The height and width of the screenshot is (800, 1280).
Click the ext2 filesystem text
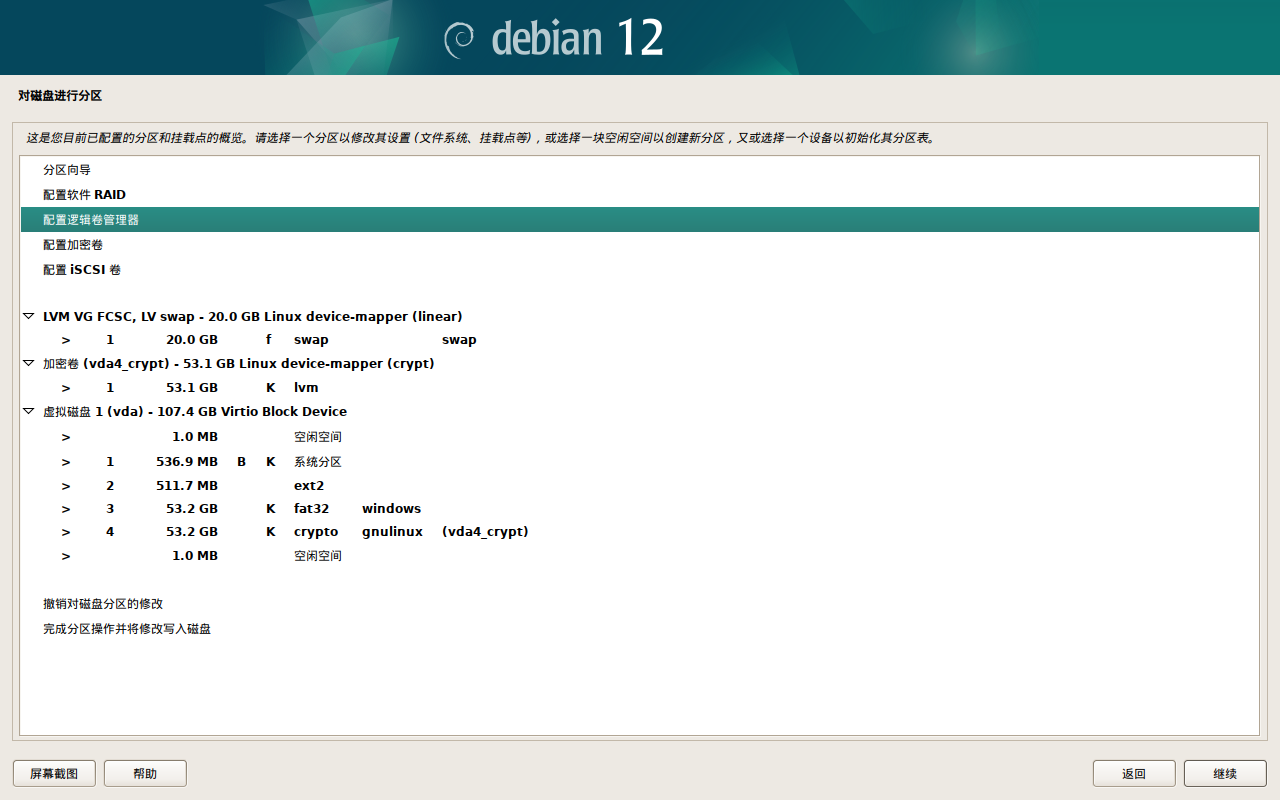coord(309,486)
